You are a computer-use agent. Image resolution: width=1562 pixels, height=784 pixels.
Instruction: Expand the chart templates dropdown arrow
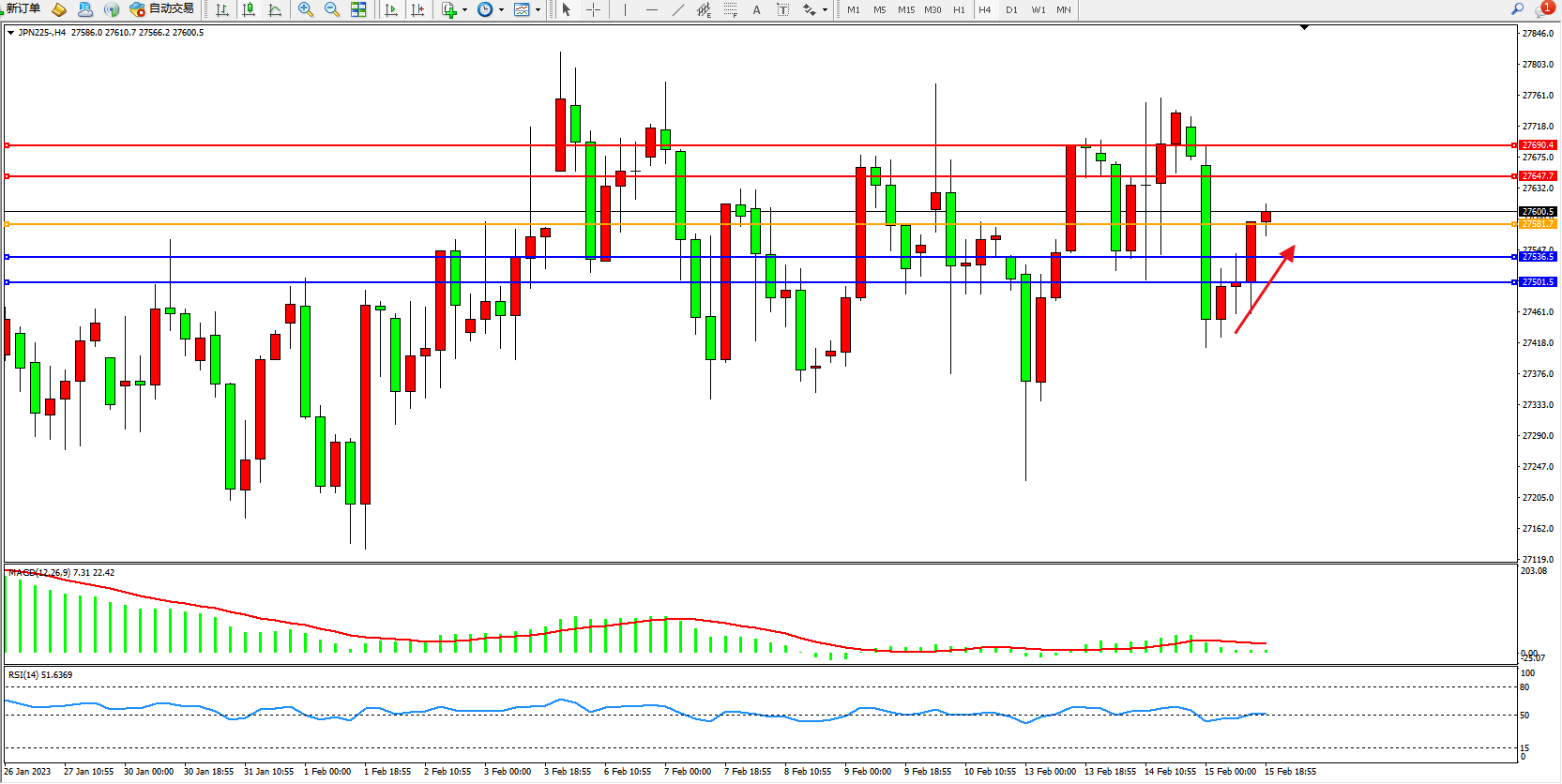[x=538, y=10]
